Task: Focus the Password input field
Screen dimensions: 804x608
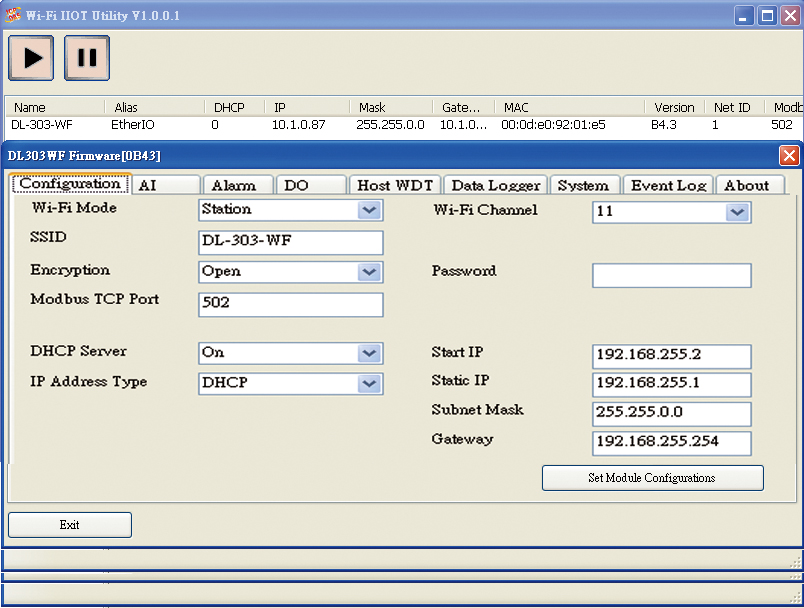Action: pos(671,276)
